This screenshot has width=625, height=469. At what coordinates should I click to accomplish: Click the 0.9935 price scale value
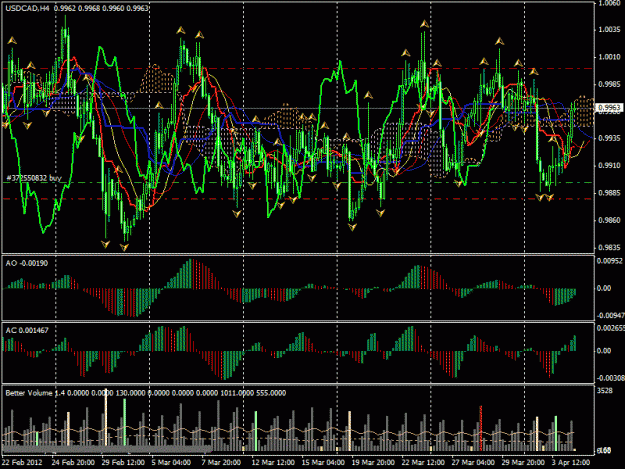[x=609, y=138]
